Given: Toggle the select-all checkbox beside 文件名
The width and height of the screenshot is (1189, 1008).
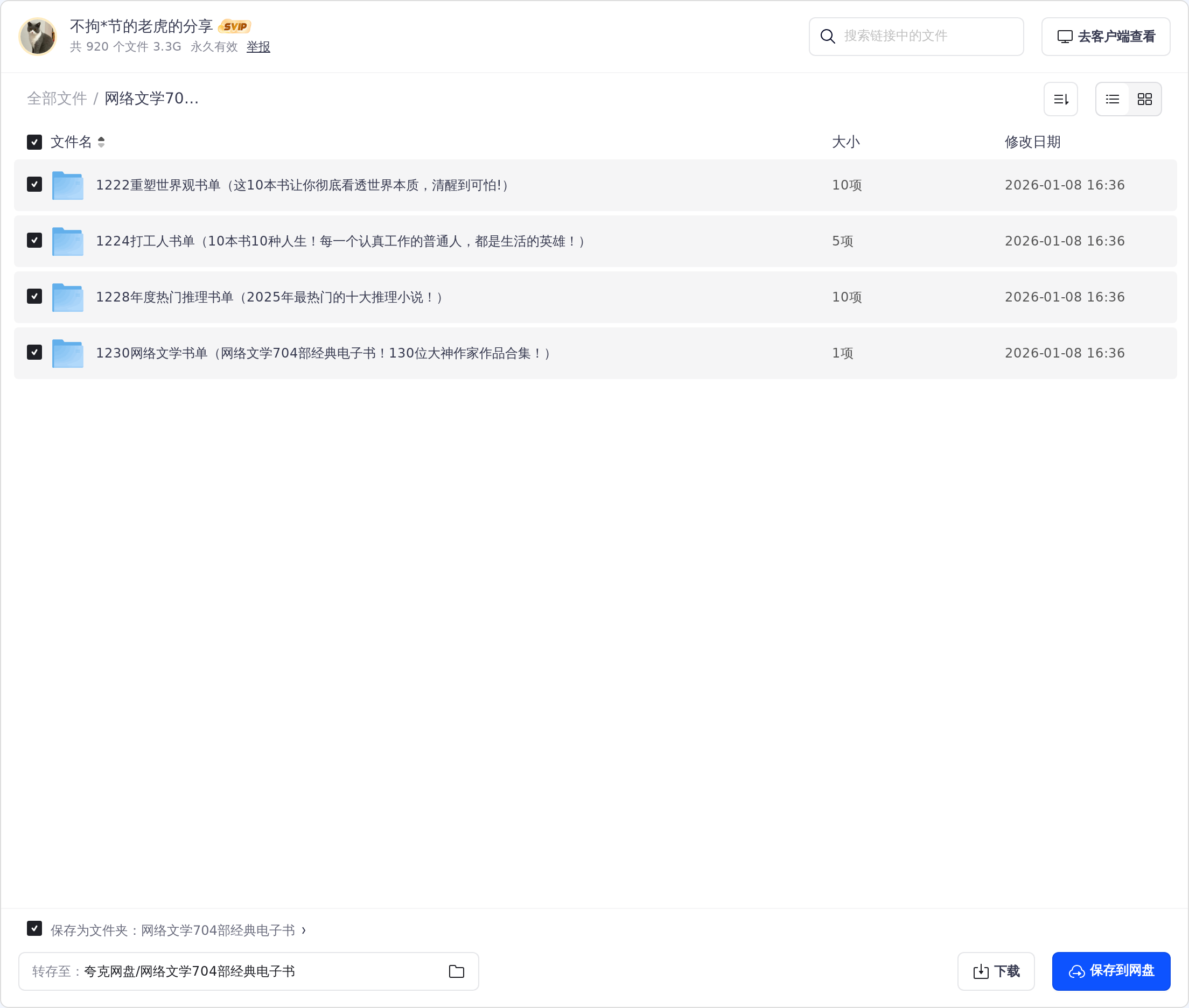Looking at the screenshot, I should coord(34,142).
